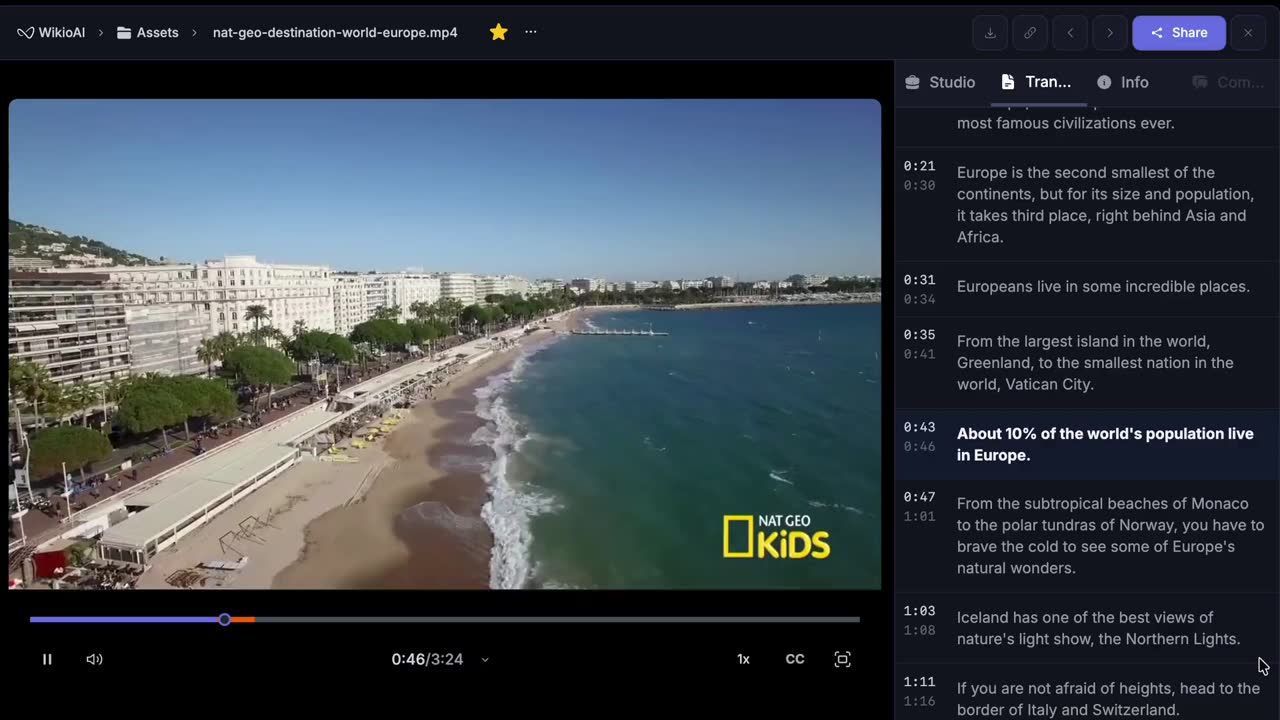Open the 1x playback speed selector
This screenshot has width=1280, height=720.
tap(743, 659)
